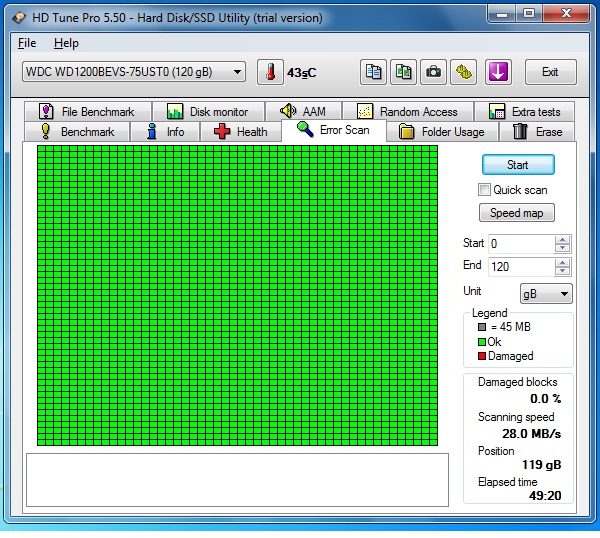Click the 0.0 % damaged blocks value
The image size is (600, 538).
pos(546,399)
